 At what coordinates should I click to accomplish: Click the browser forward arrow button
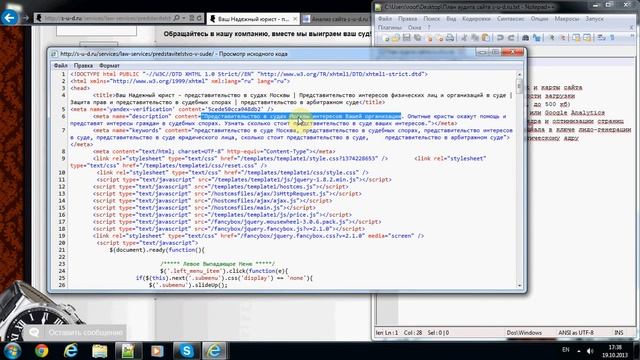coord(25,18)
